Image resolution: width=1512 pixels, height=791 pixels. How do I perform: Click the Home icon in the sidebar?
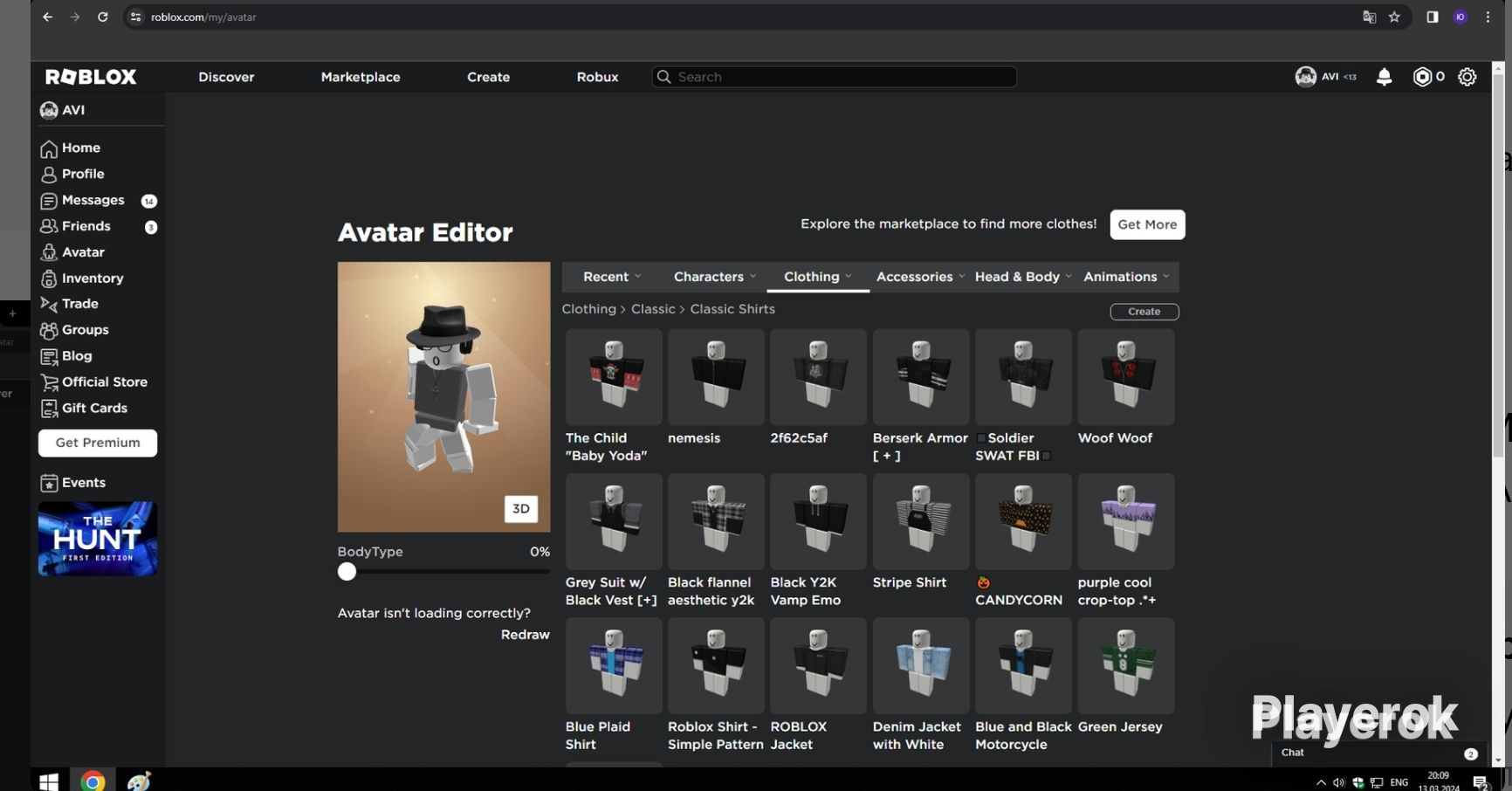tap(49, 148)
